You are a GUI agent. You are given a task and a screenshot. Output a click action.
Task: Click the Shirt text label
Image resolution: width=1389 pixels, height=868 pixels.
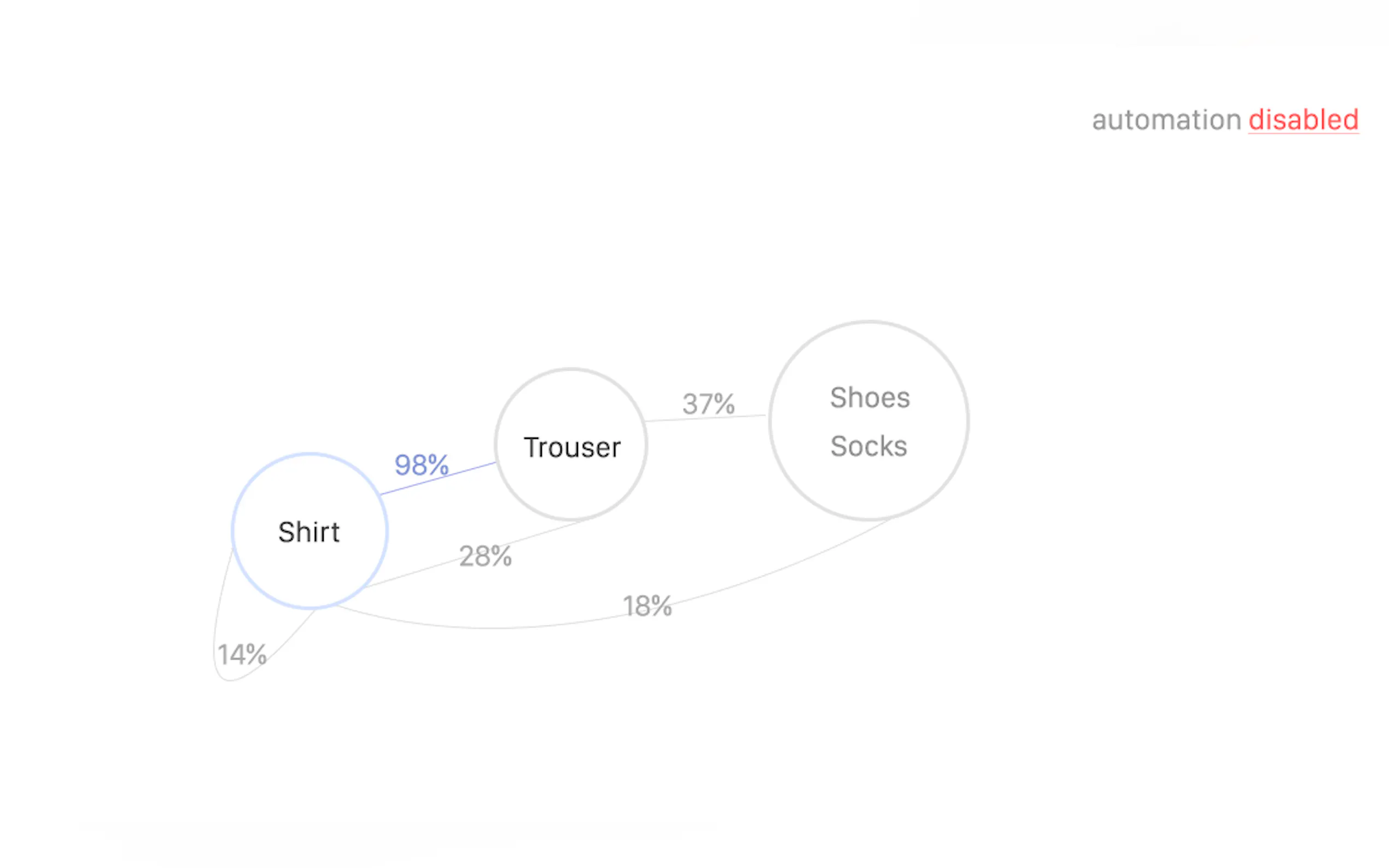[x=309, y=532]
